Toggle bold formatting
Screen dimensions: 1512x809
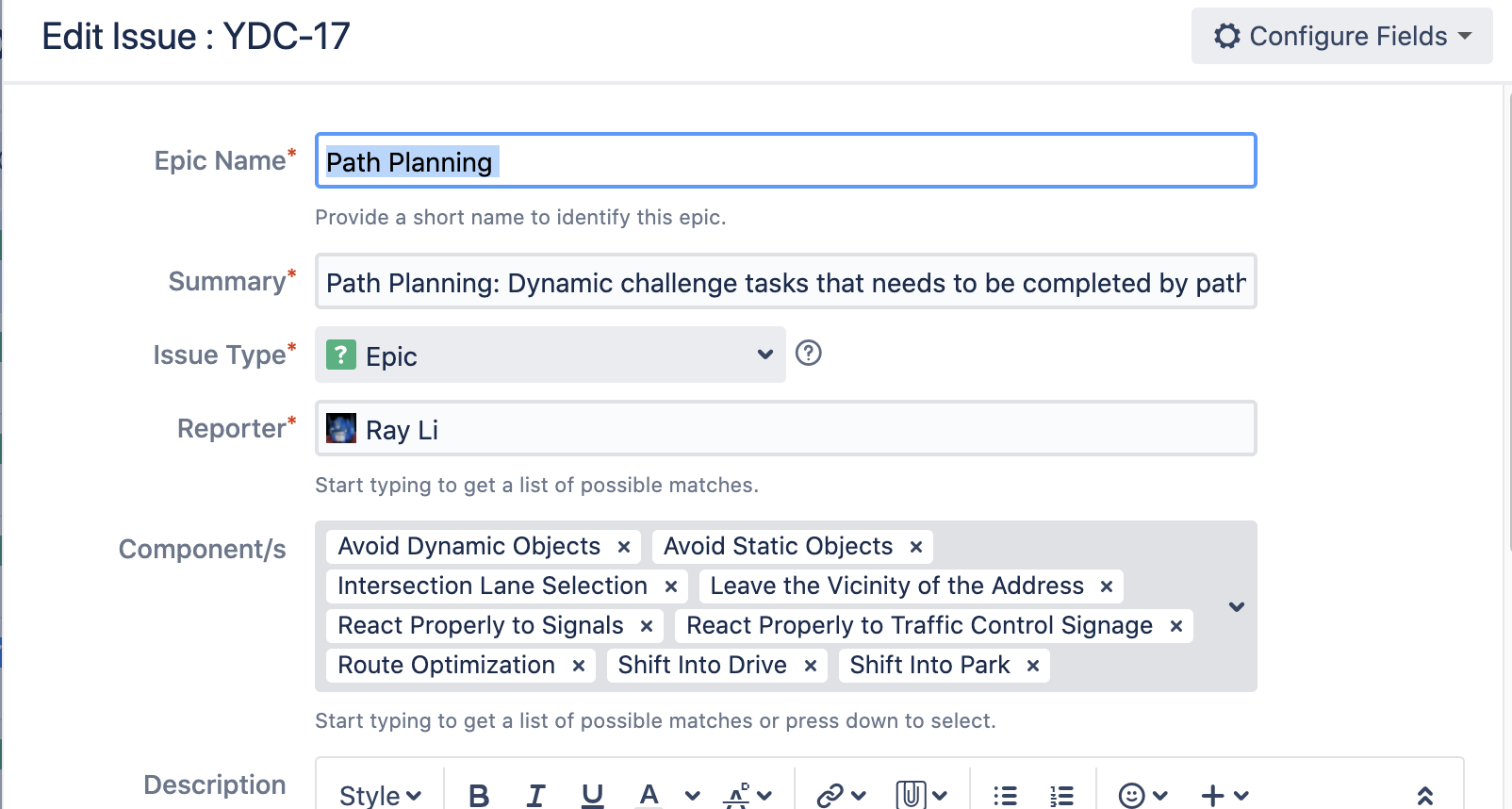tap(479, 795)
